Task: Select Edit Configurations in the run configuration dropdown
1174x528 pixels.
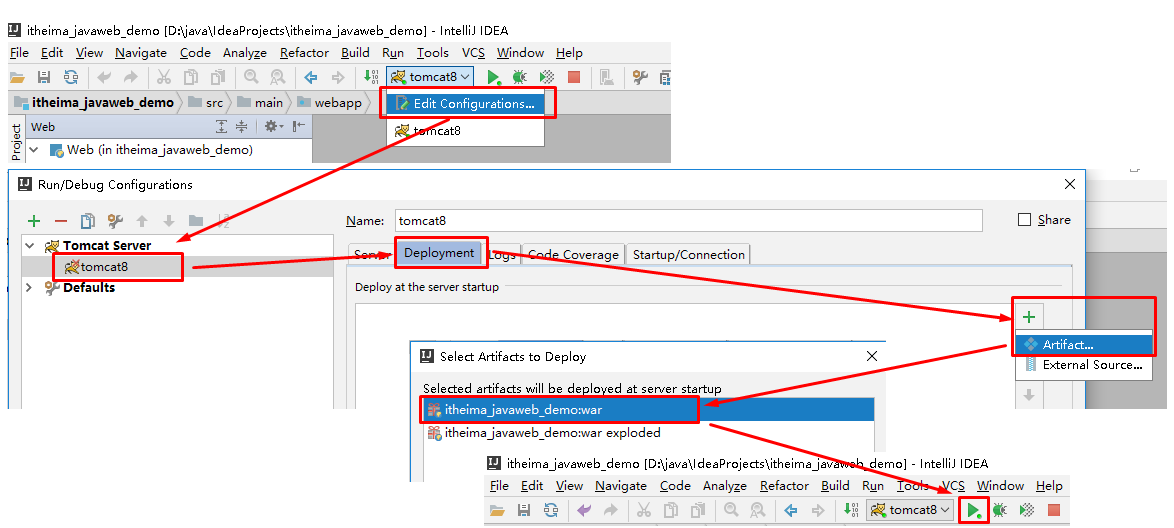Action: (x=465, y=103)
